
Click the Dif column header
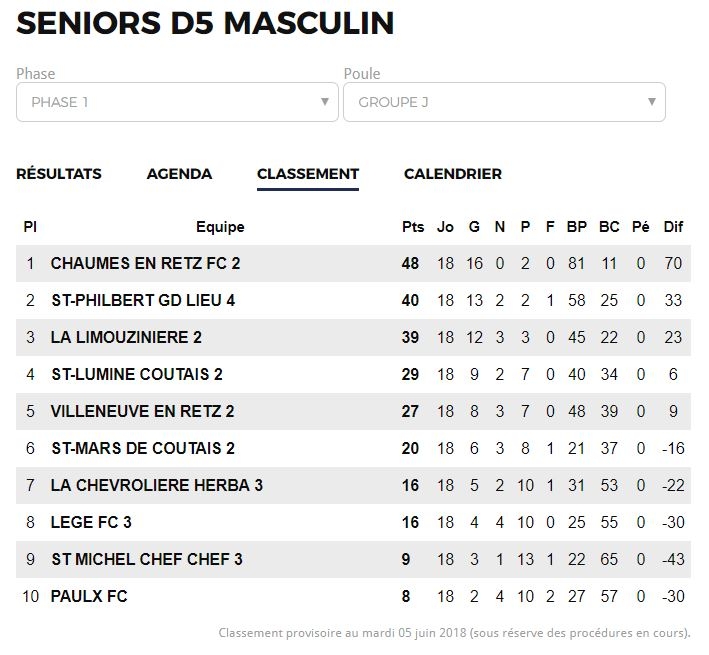click(673, 227)
